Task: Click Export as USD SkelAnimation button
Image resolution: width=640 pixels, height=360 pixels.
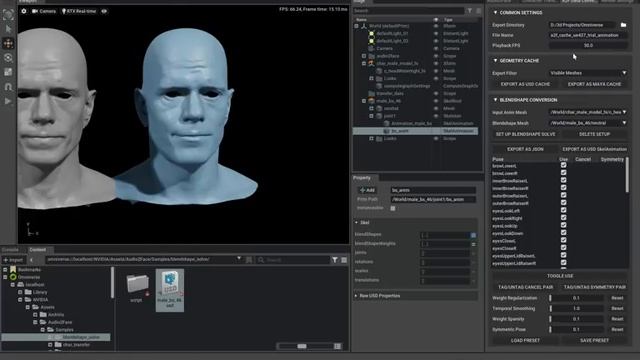Action: pyautogui.click(x=594, y=149)
